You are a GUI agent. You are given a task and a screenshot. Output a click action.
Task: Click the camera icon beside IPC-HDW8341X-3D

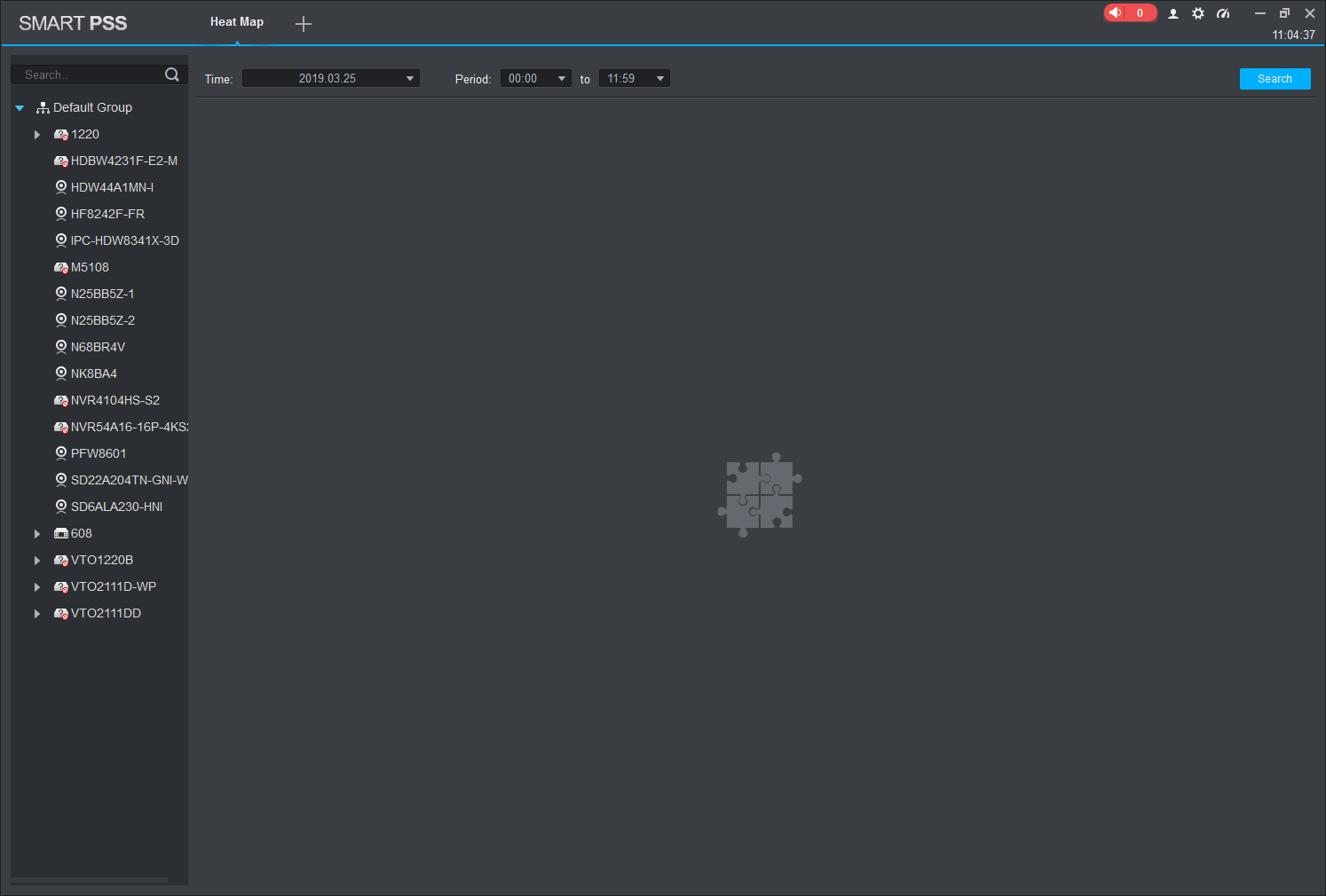pos(61,240)
